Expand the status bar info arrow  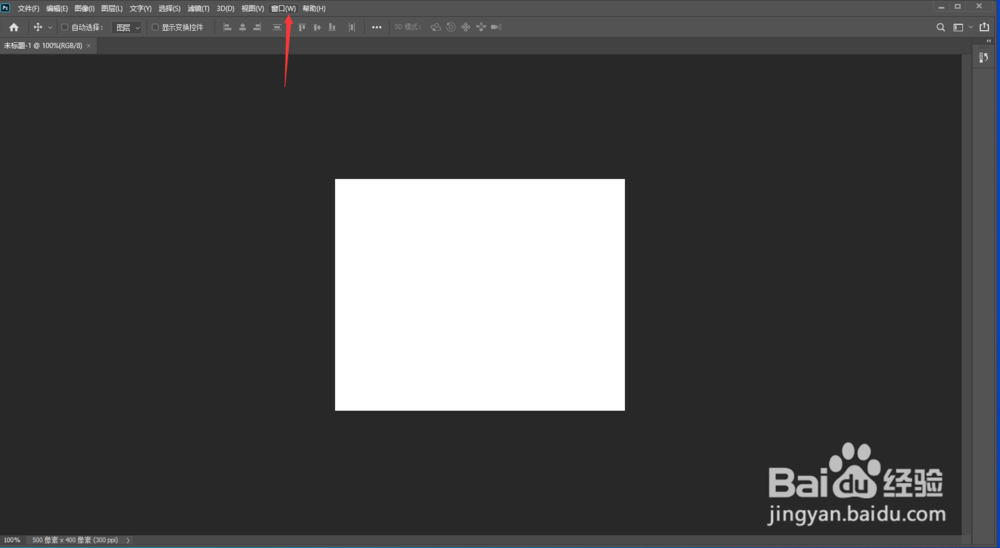tap(128, 540)
